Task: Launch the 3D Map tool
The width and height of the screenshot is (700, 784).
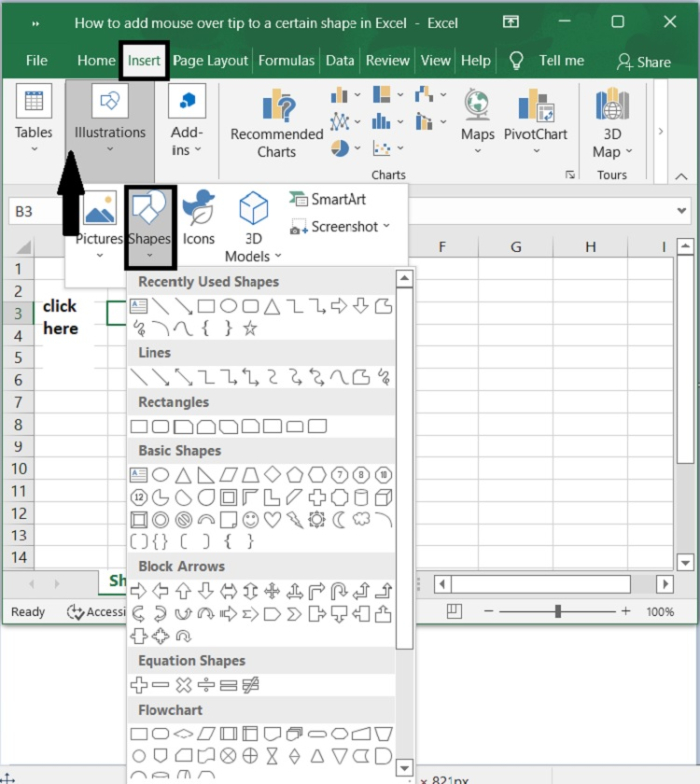Action: tap(612, 123)
